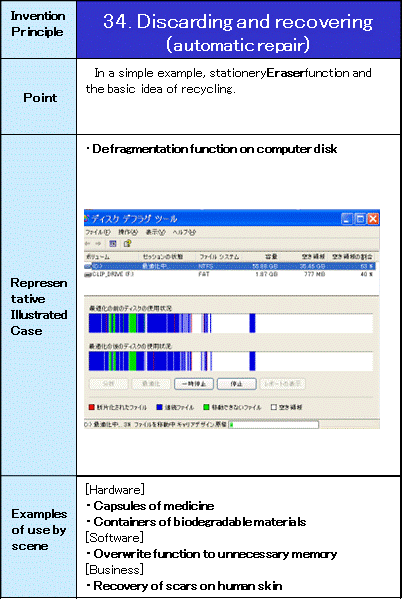Open the ヘルプ(H) menu
This screenshot has width=403, height=601.
point(184,232)
